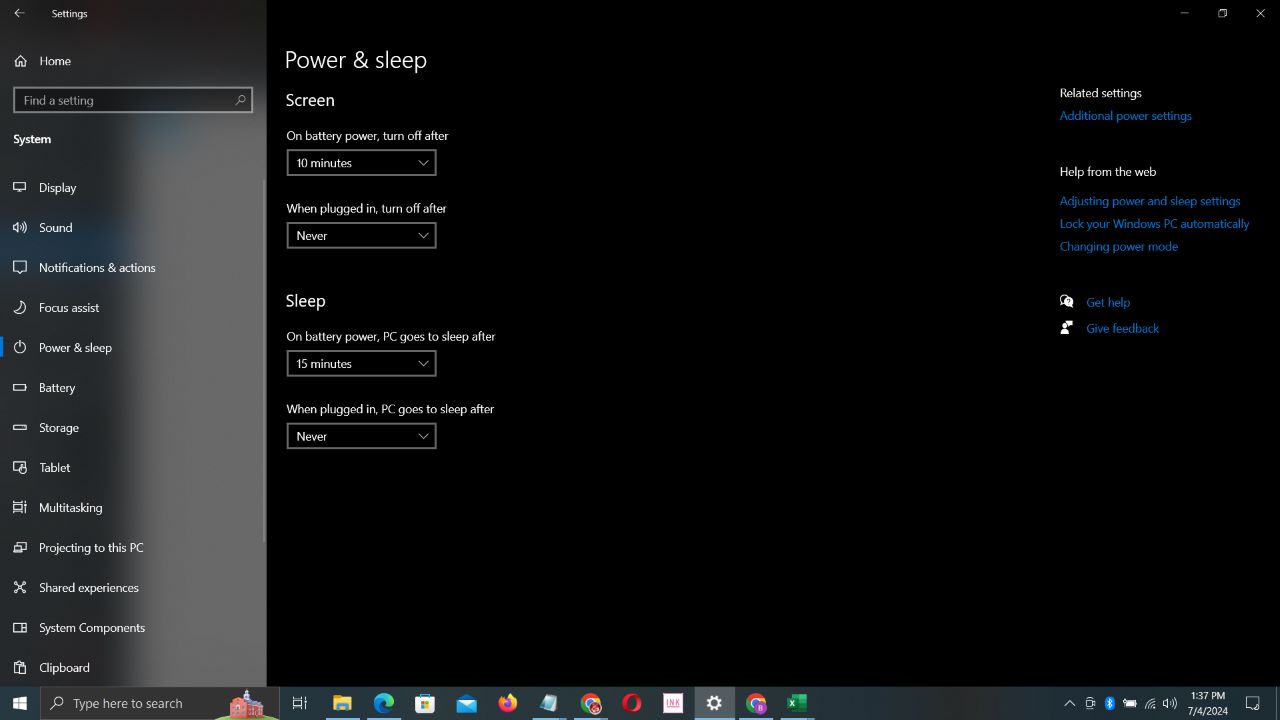Click the magnifier in Find a setting
The image size is (1280, 720).
coord(240,100)
